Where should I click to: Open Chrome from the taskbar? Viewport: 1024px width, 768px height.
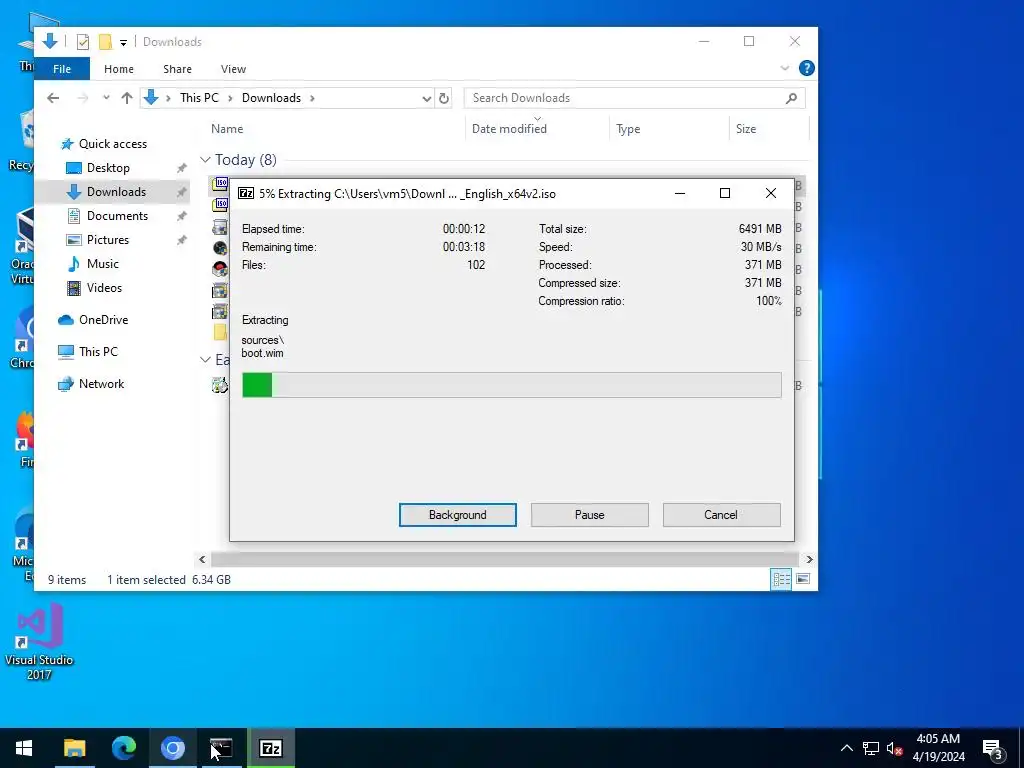pos(172,748)
